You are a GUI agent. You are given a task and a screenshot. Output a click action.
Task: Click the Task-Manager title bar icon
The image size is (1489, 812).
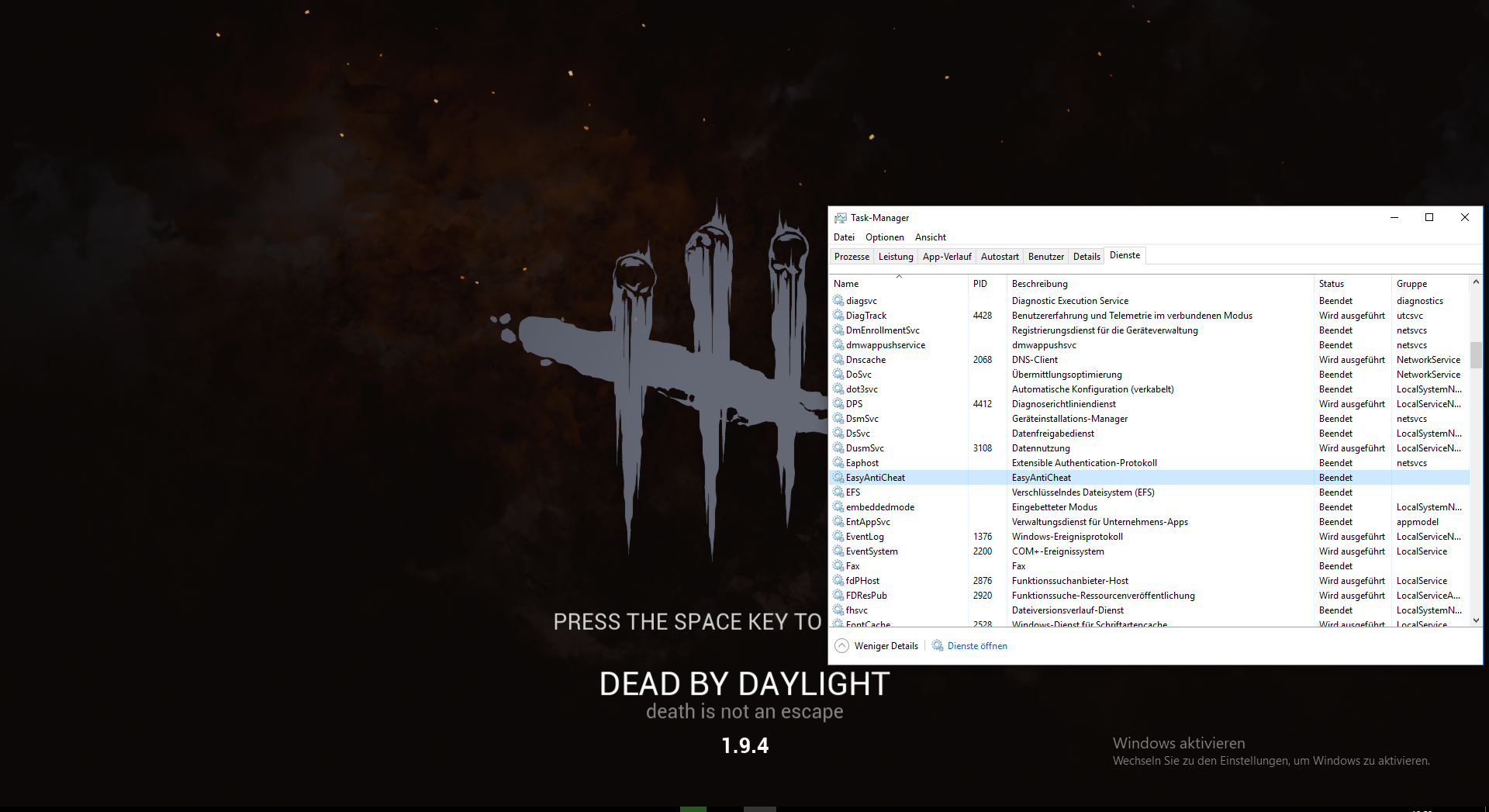tap(840, 218)
